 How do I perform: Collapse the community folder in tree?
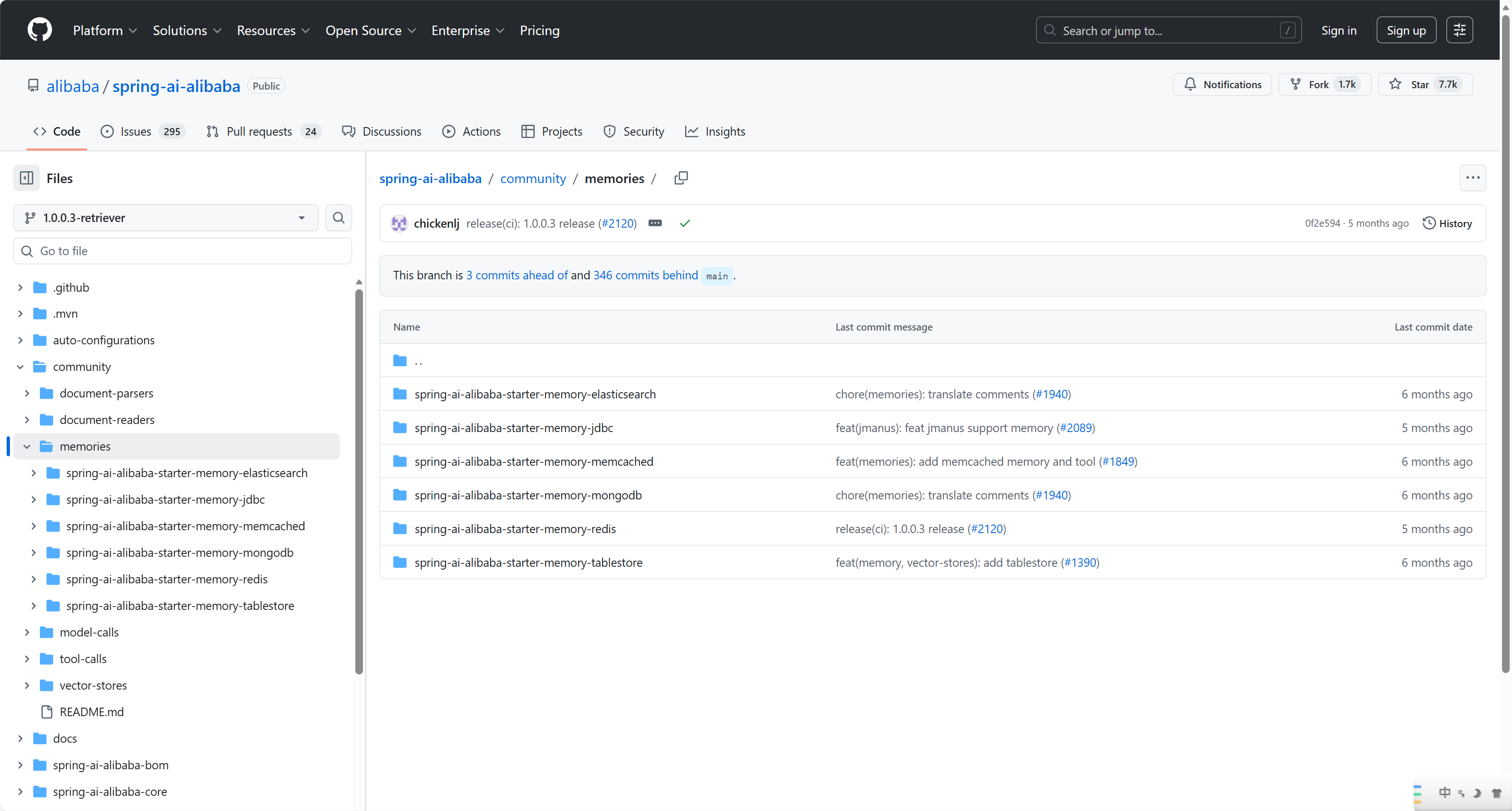tap(20, 367)
